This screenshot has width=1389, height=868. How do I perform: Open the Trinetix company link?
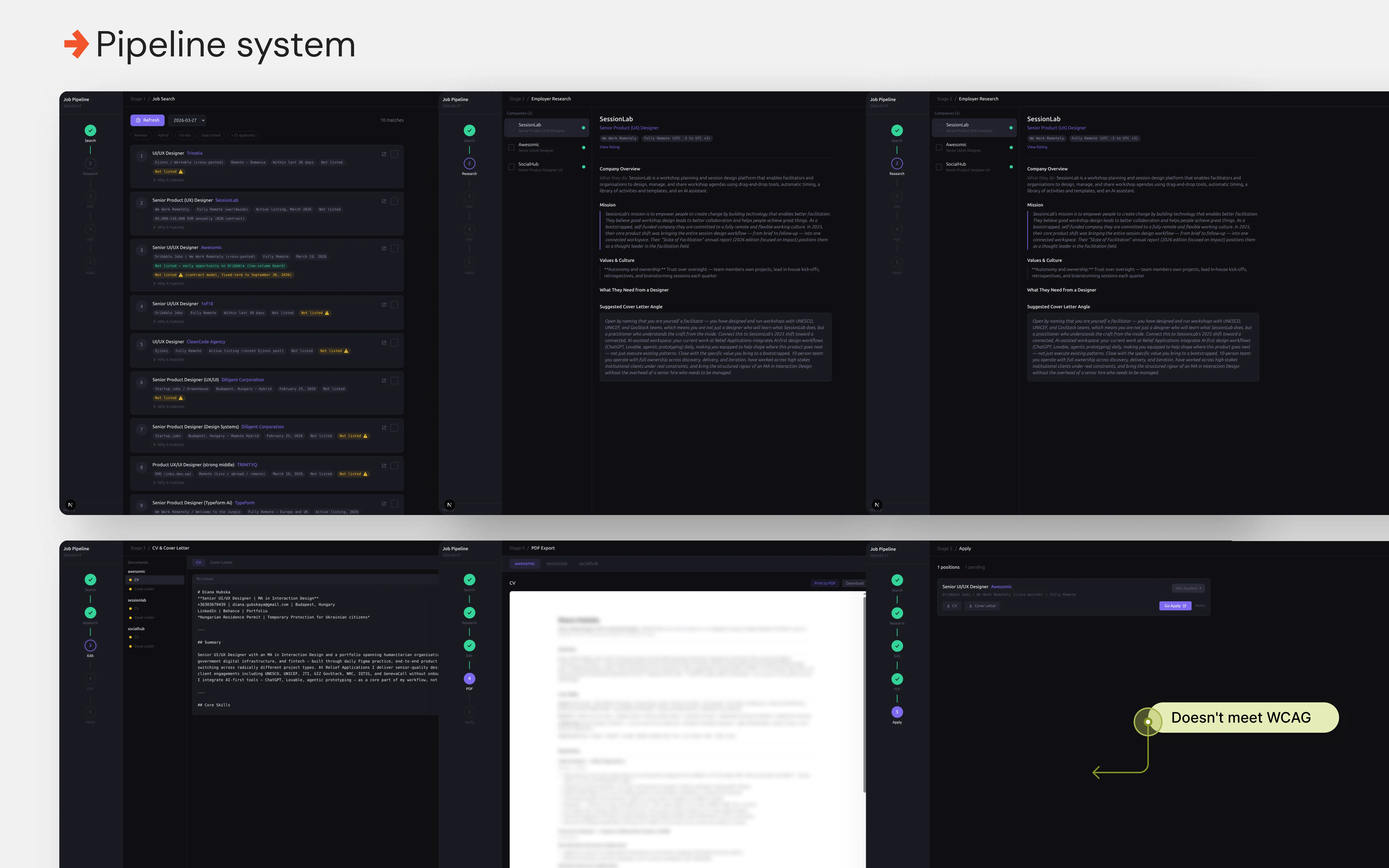coord(195,153)
